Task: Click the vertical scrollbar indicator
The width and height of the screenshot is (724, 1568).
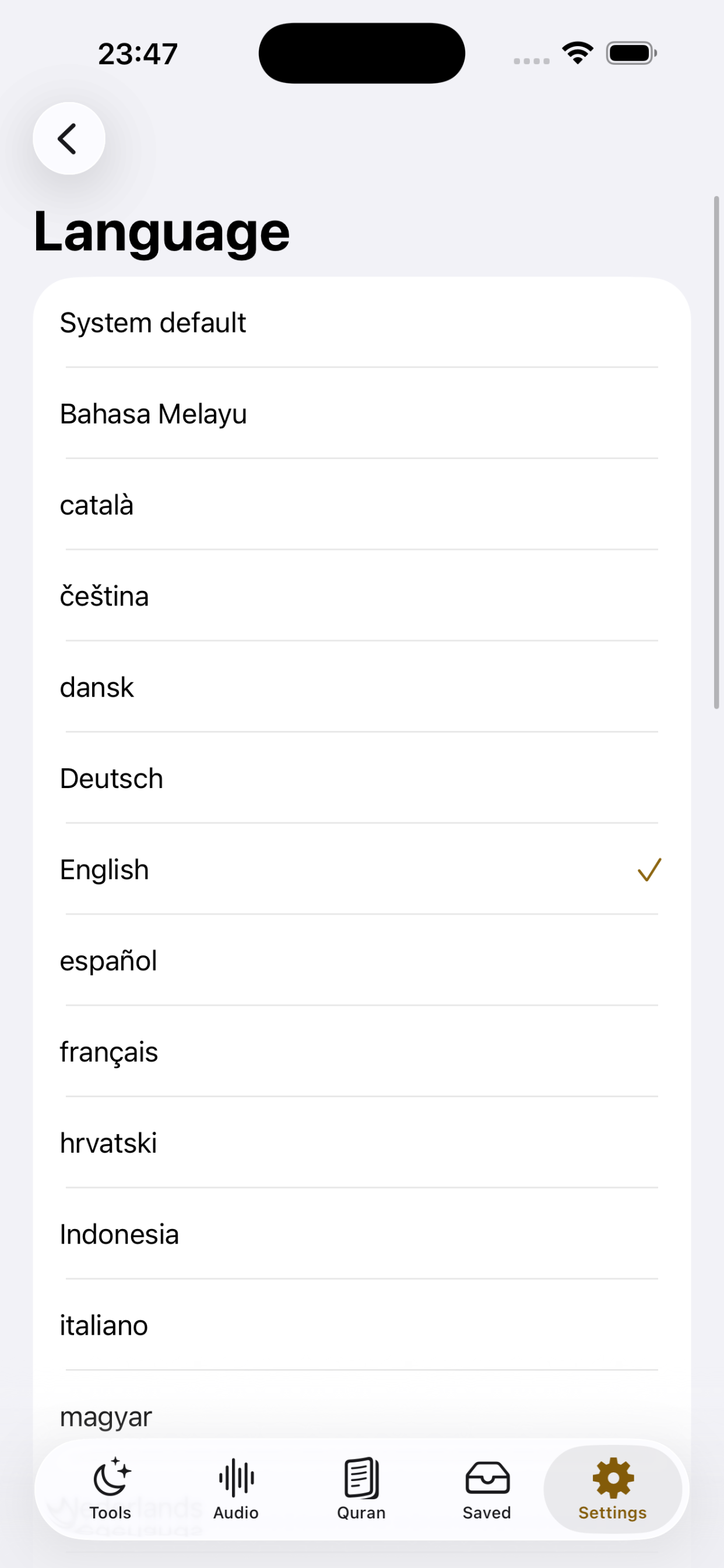Action: tap(716, 452)
